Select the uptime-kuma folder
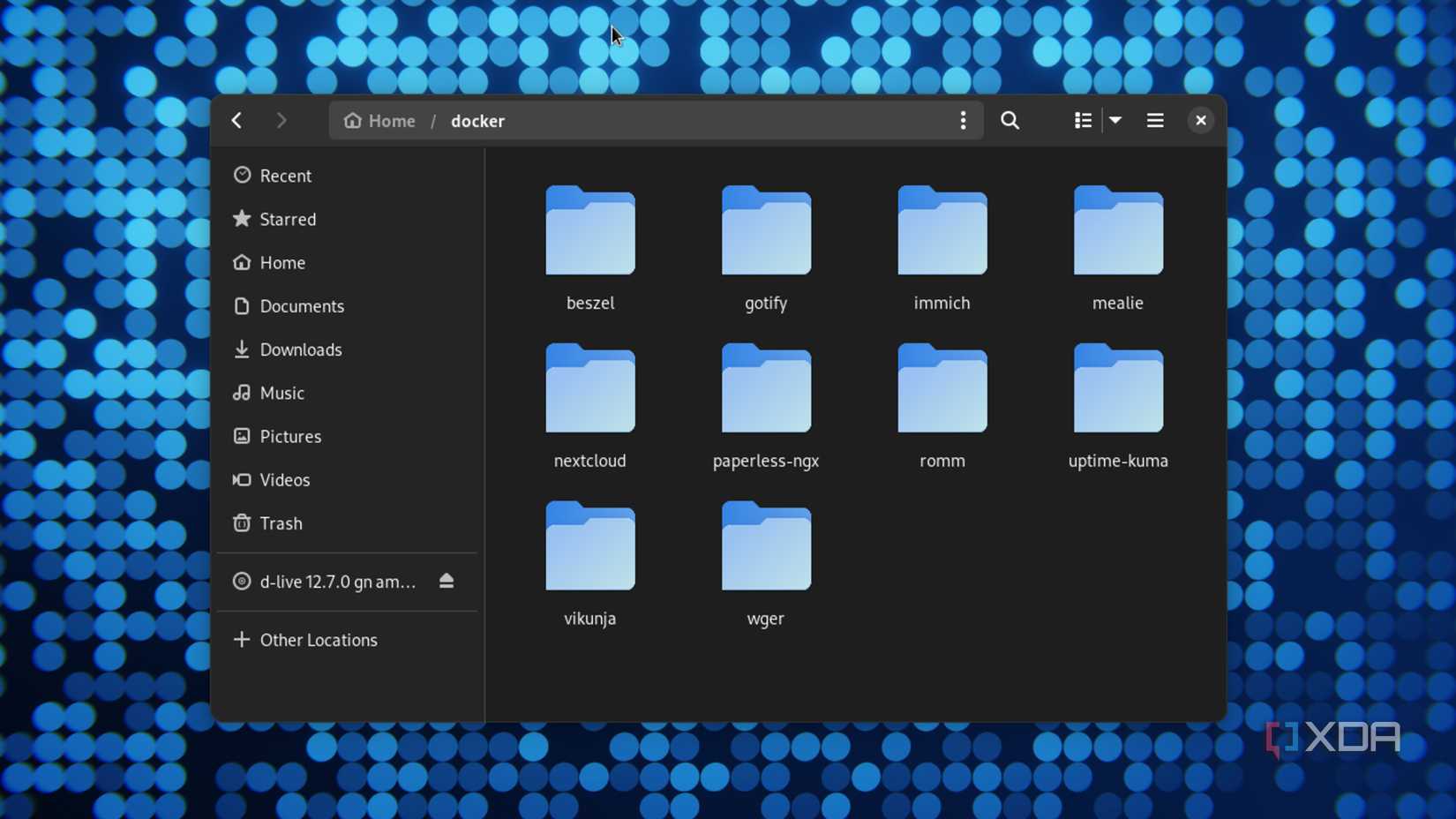The width and height of the screenshot is (1456, 819). [x=1117, y=388]
